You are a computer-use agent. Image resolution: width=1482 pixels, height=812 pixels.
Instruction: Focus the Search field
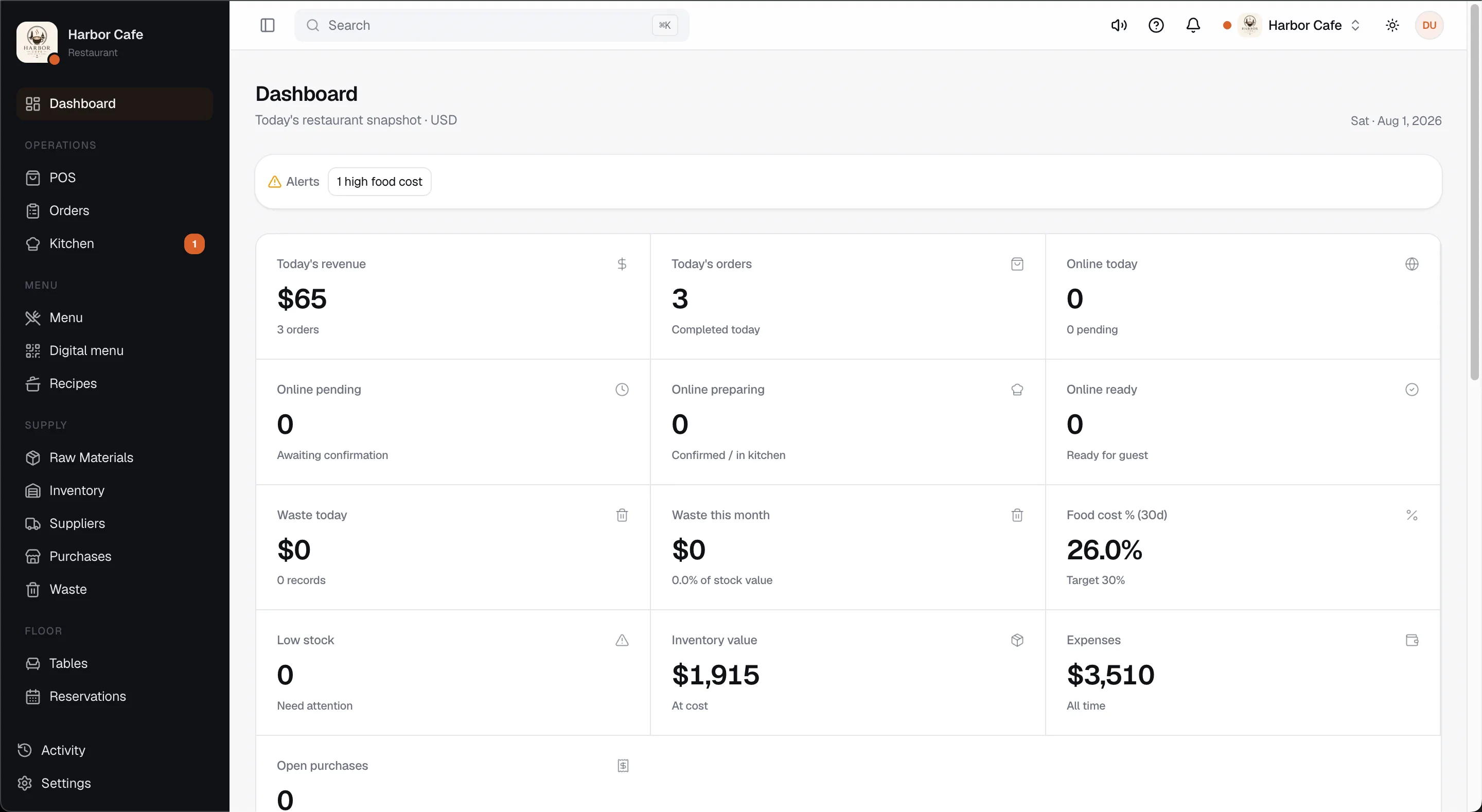492,25
